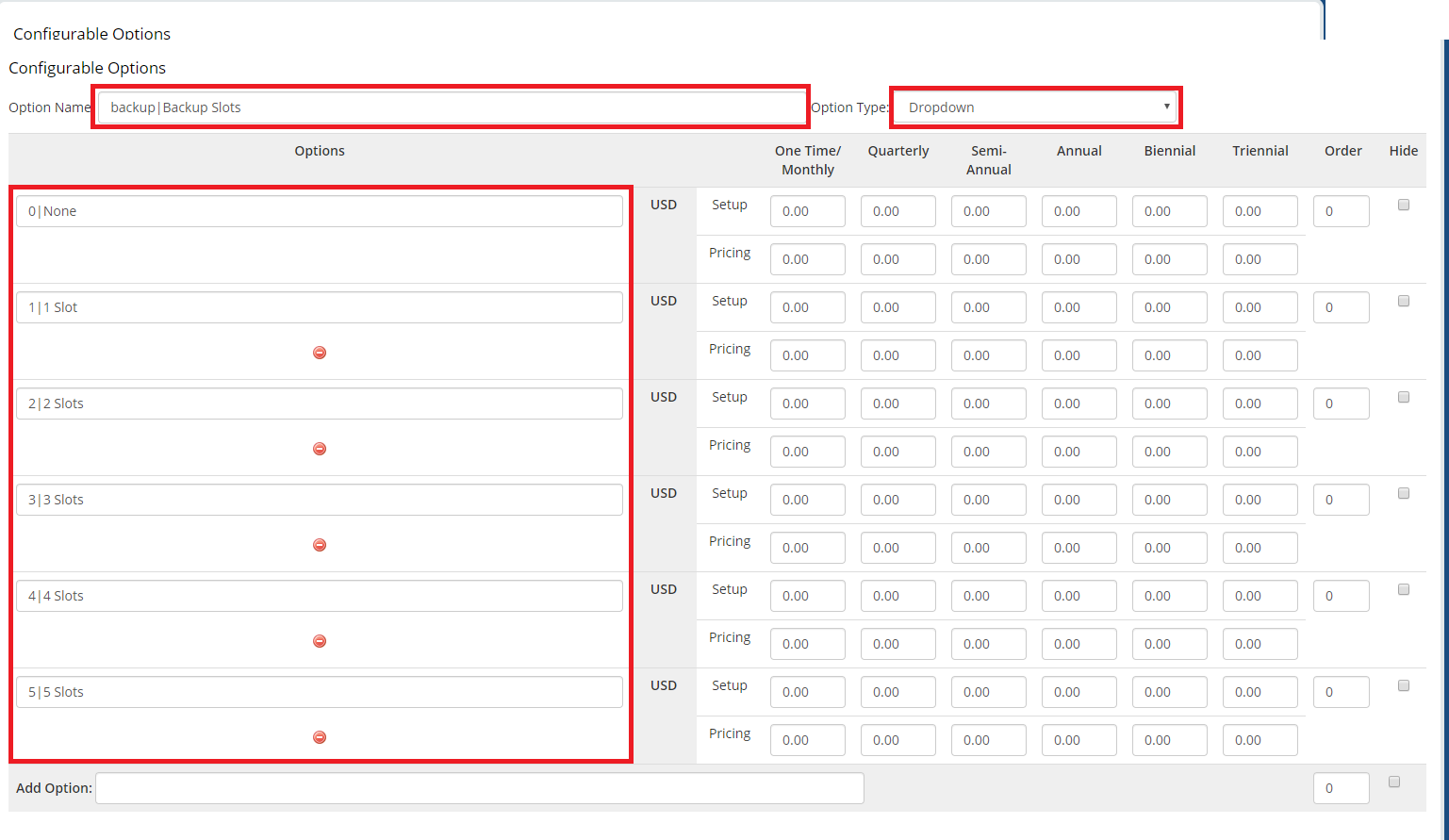
Task: Click the Option Name field 'backup|Backup Slots'
Action: pyautogui.click(x=452, y=107)
